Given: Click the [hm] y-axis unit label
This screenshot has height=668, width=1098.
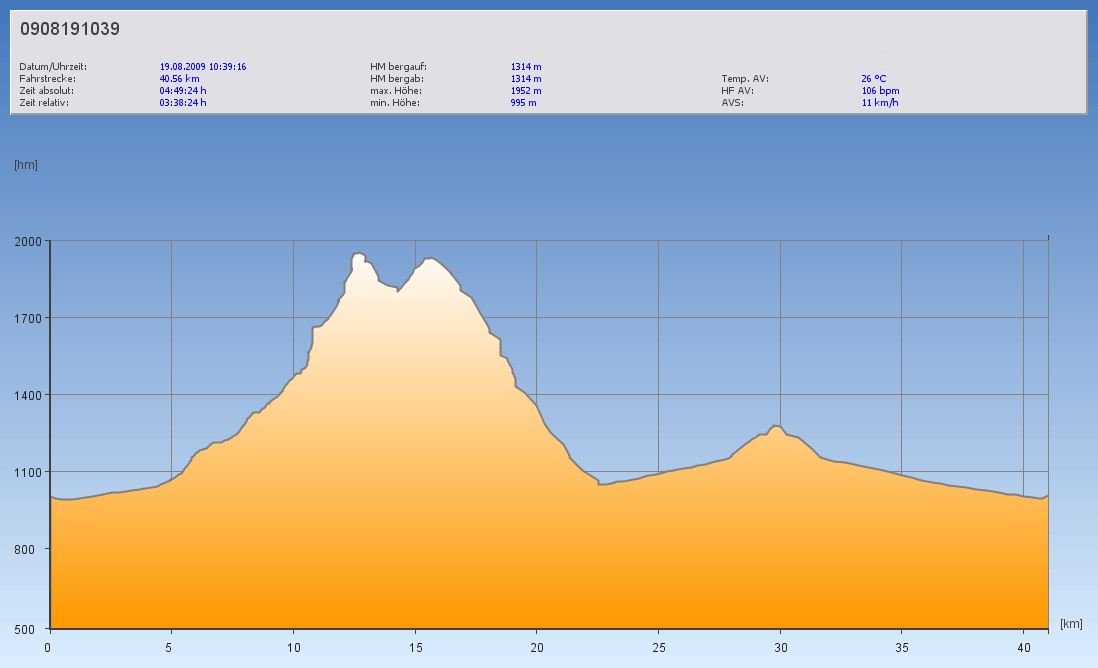Looking at the screenshot, I should [x=26, y=165].
